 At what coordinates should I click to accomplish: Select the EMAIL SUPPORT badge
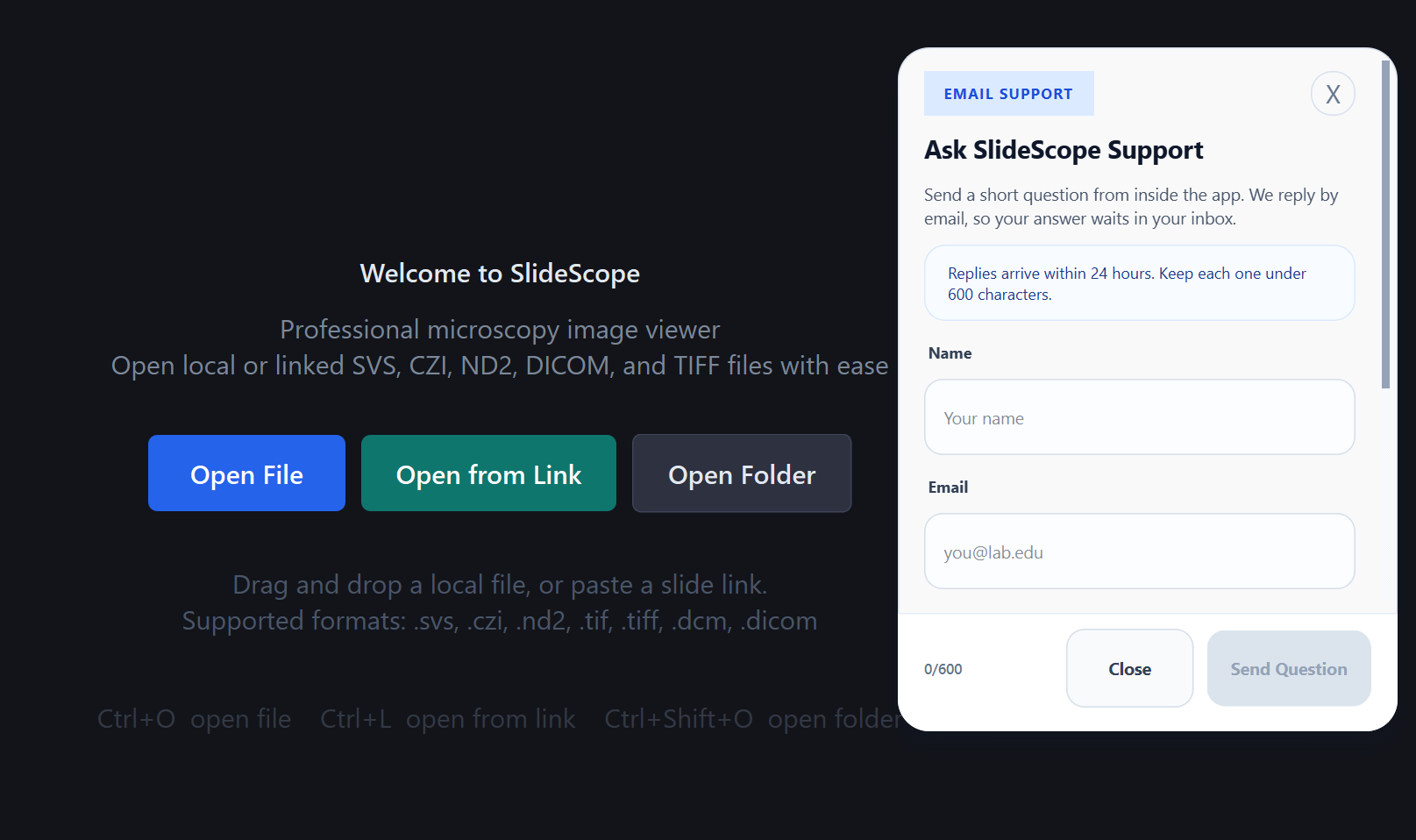tap(1008, 94)
